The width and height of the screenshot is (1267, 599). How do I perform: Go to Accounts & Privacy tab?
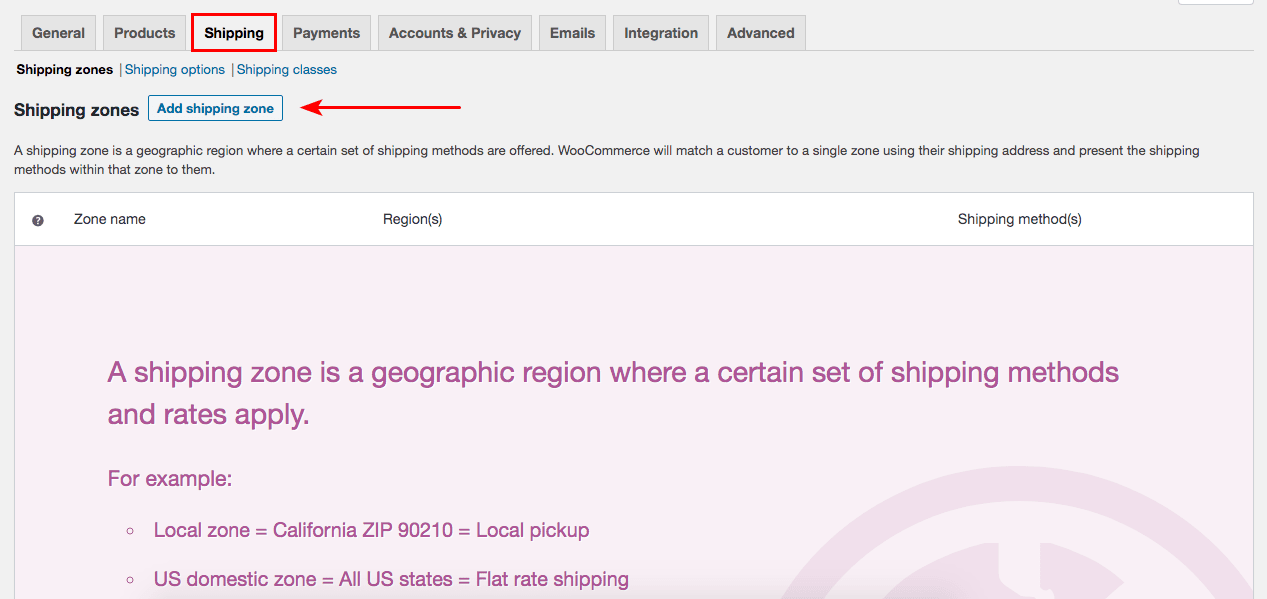click(x=455, y=33)
